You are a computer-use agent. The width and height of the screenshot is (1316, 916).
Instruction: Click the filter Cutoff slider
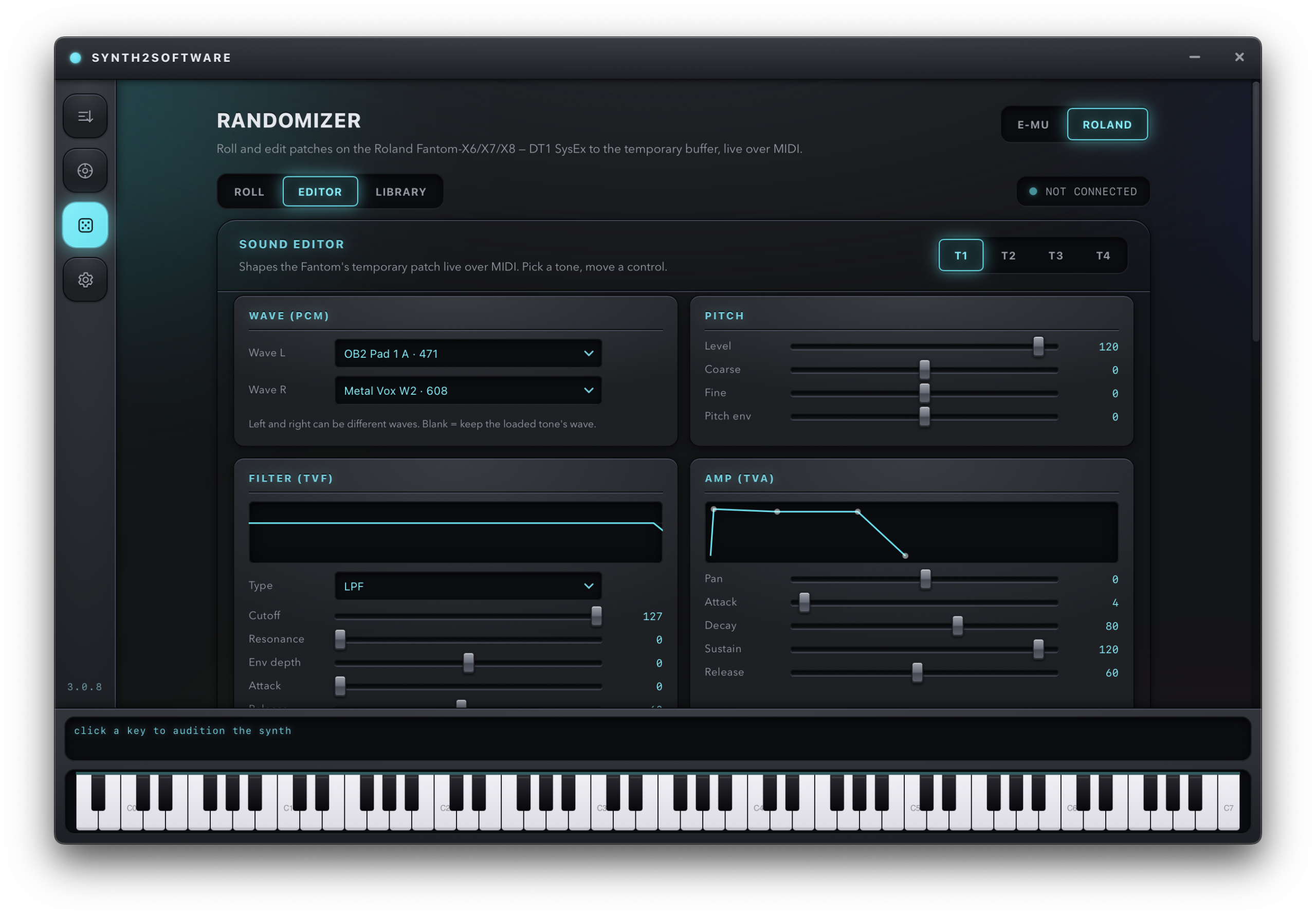[468, 616]
